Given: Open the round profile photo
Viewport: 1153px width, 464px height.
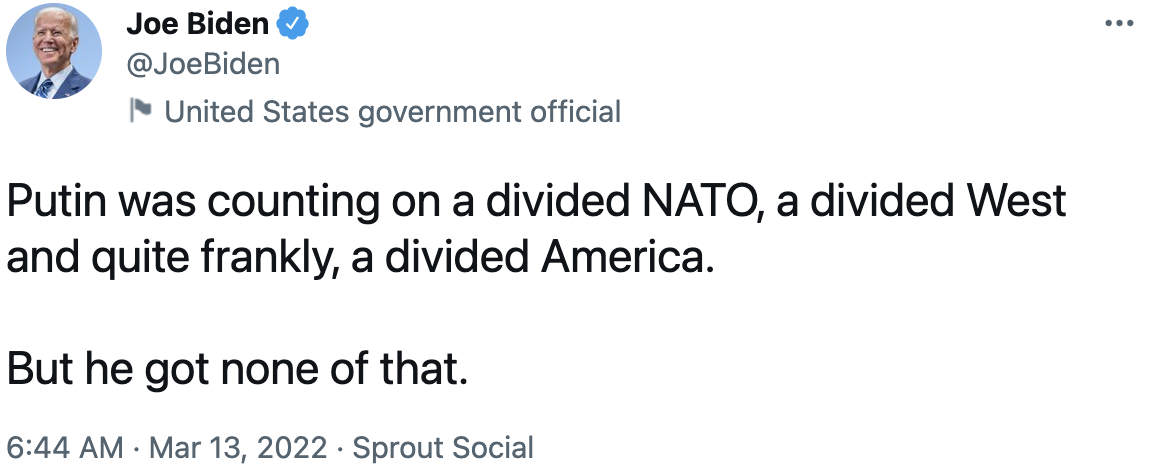Looking at the screenshot, I should 54,51.
